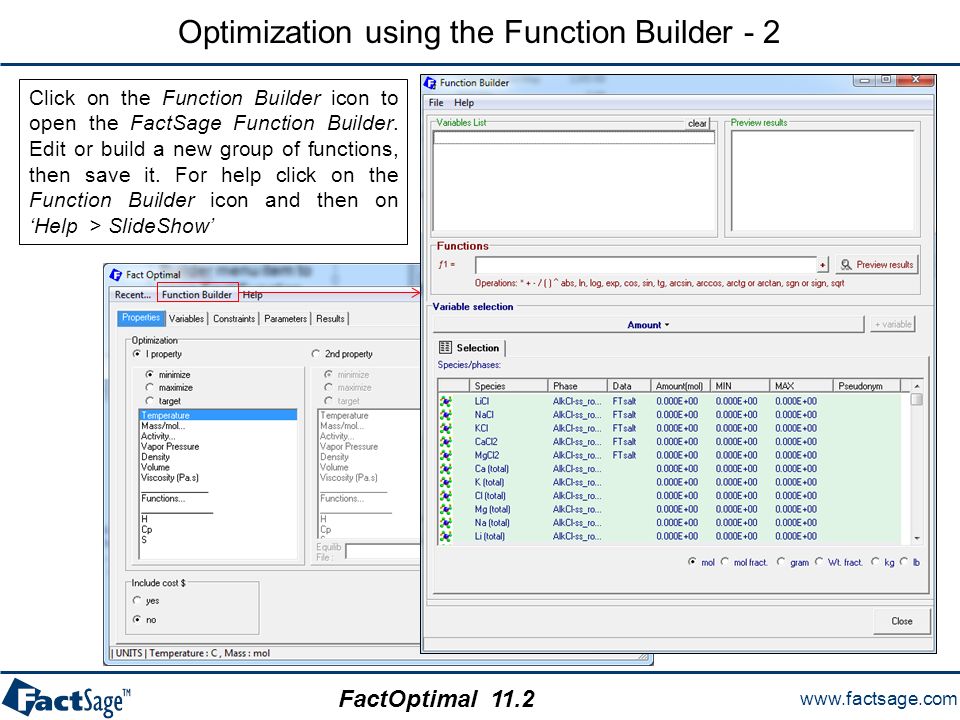The height and width of the screenshot is (720, 960).
Task: Click the Na (total) row icon
Action: click(446, 523)
